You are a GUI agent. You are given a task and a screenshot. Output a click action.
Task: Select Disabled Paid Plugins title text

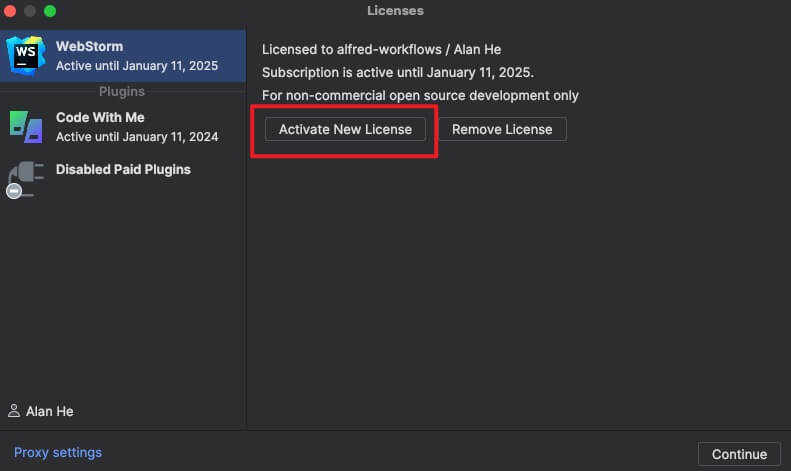(123, 169)
